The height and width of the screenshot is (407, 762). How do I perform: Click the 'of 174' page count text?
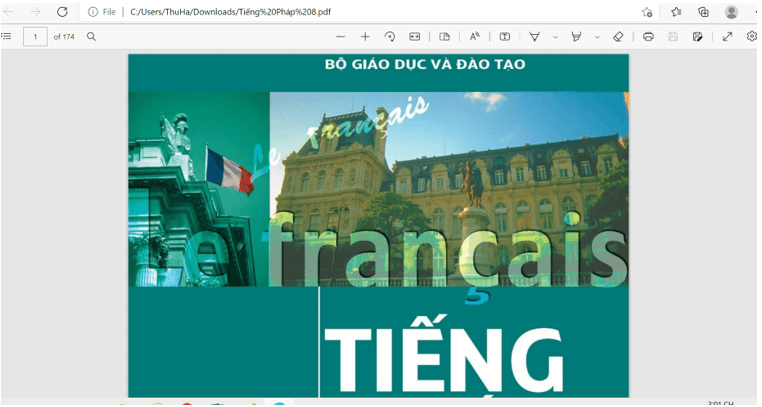64,37
